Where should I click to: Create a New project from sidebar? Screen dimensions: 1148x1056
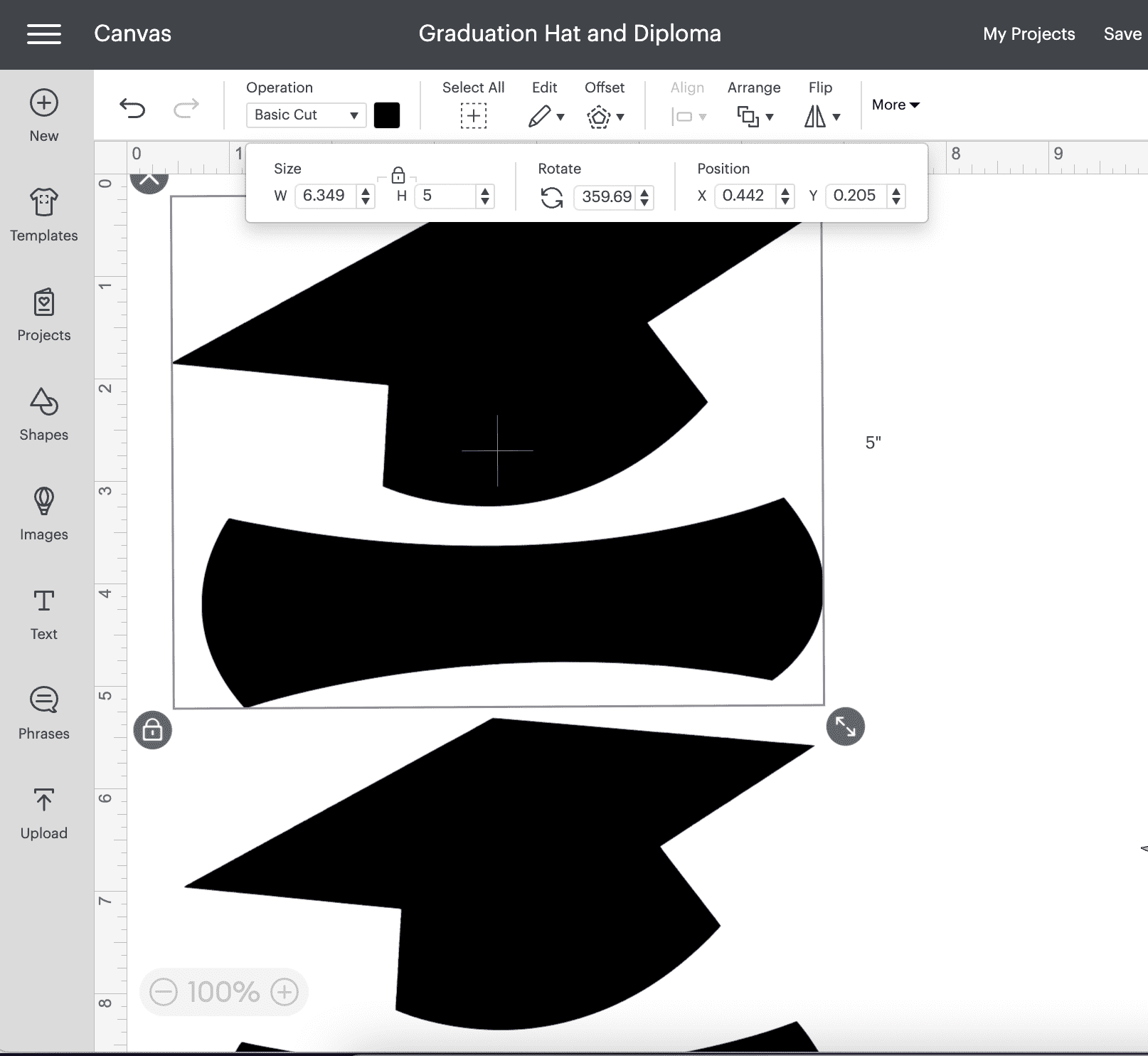[x=44, y=115]
